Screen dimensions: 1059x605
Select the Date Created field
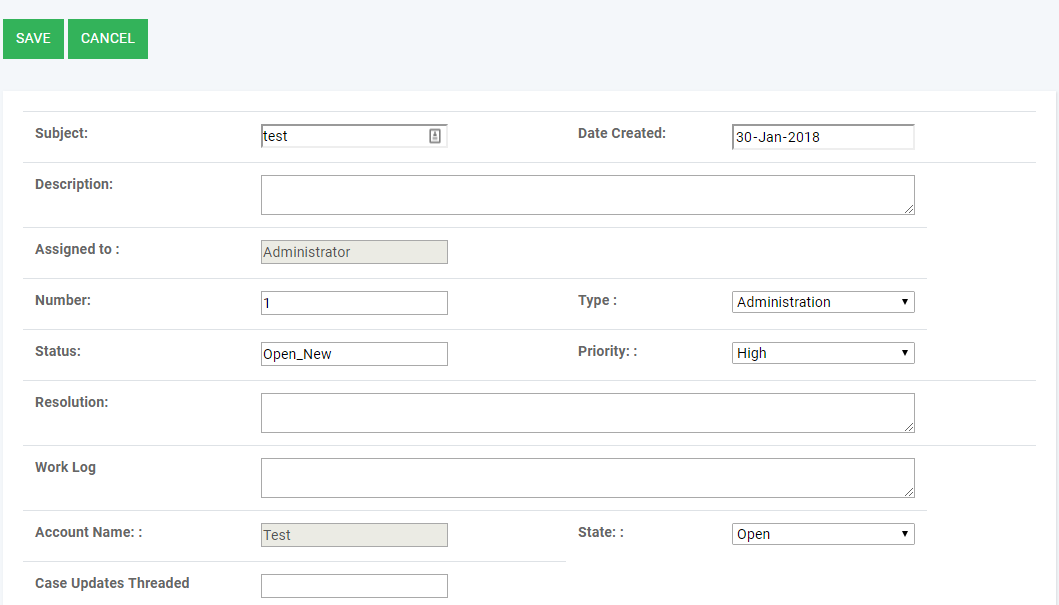pyautogui.click(x=823, y=136)
